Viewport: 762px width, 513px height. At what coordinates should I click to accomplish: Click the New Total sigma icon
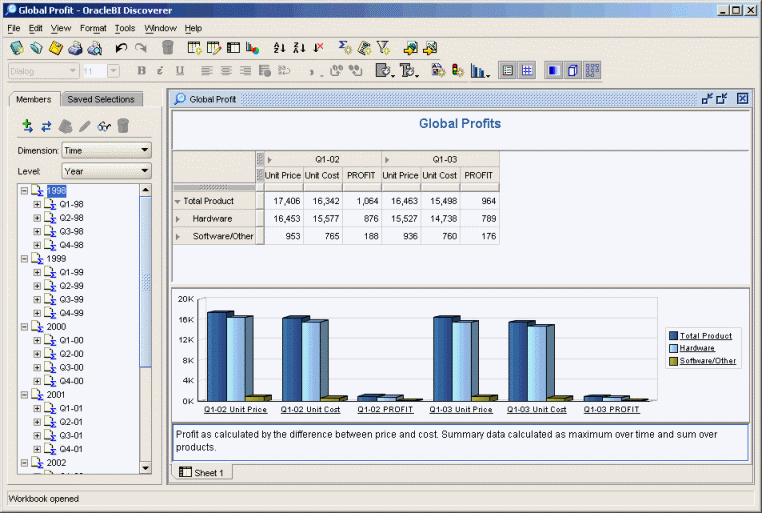pyautogui.click(x=345, y=47)
